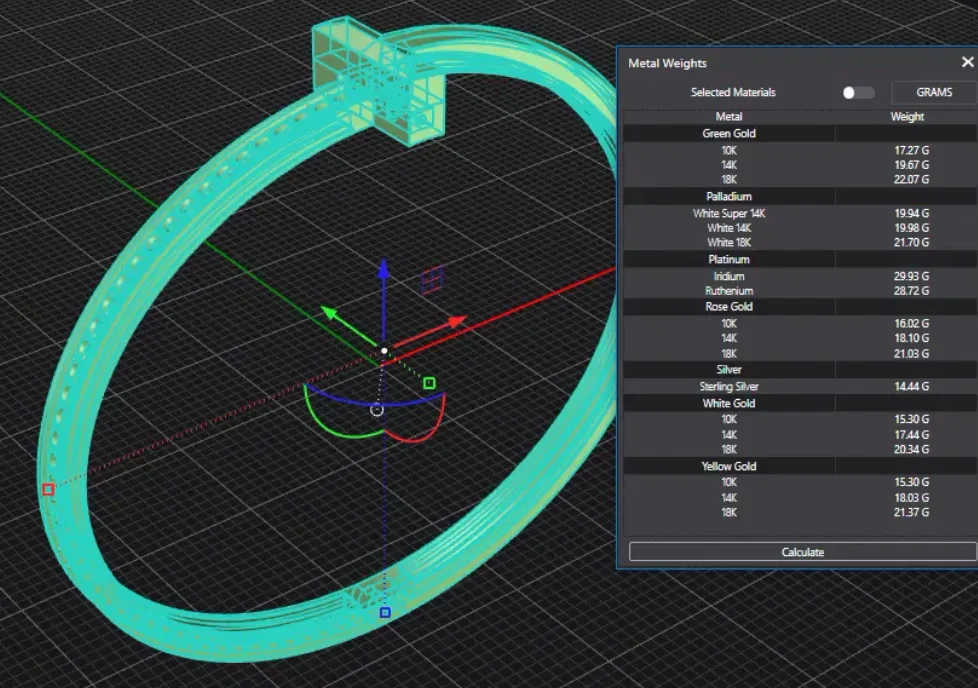Select the Iridium row
Viewport: 978px width, 688px height.
coord(800,276)
